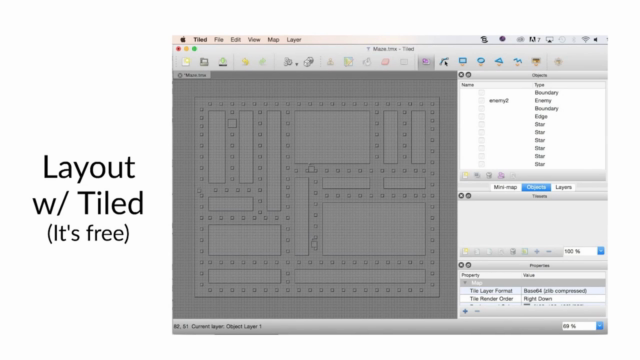Screen dimensions: 640x360
Task: Click New Tileset icon in Tilesets panel
Action: (x=465, y=251)
